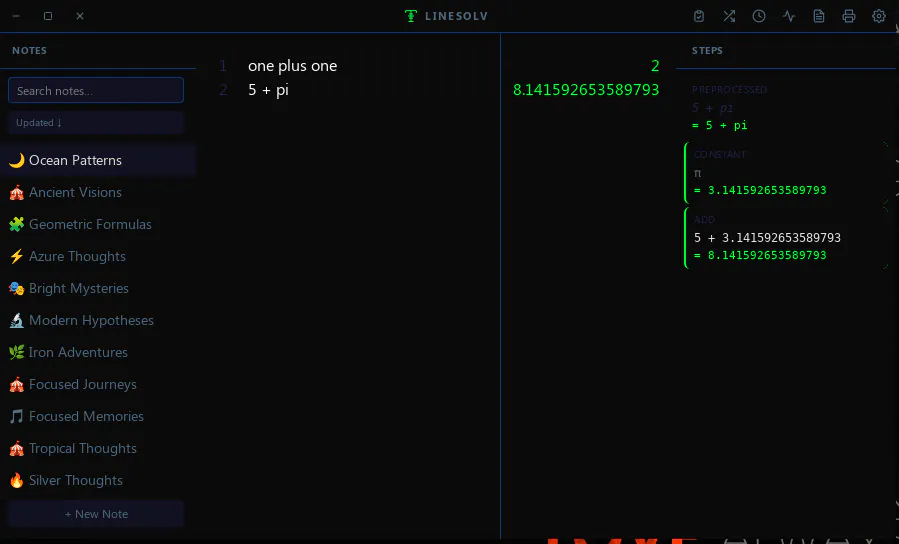Click circus tent icon beside Tropical Thoughts

pyautogui.click(x=17, y=448)
